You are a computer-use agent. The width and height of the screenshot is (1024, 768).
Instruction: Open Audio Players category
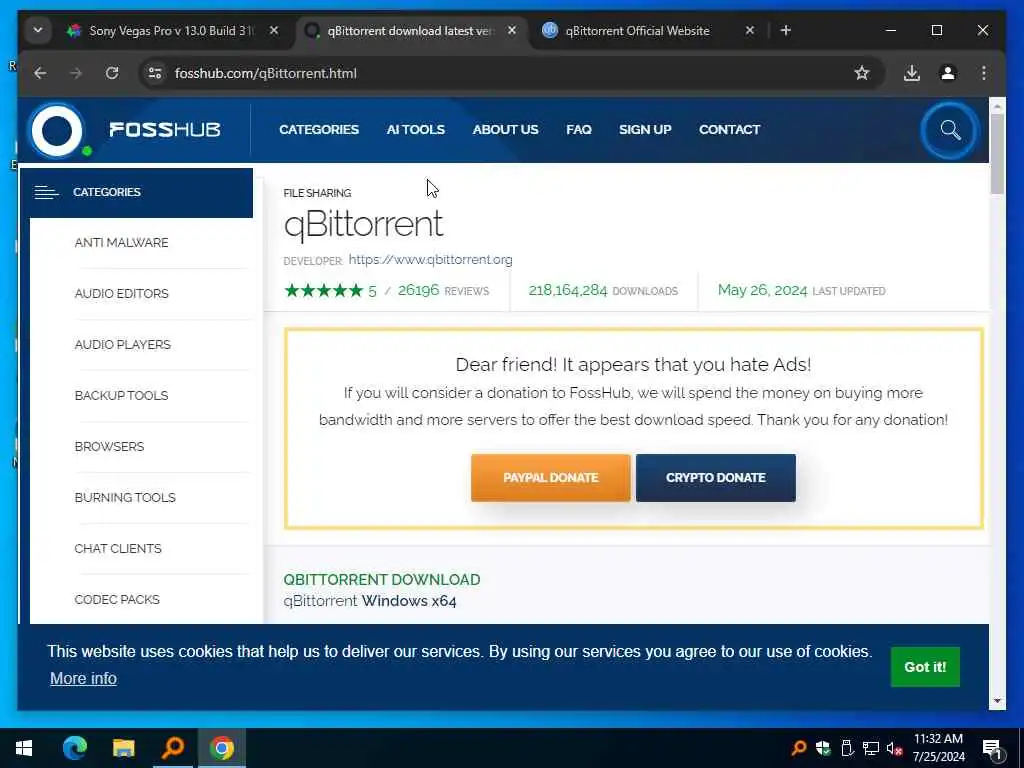(123, 345)
